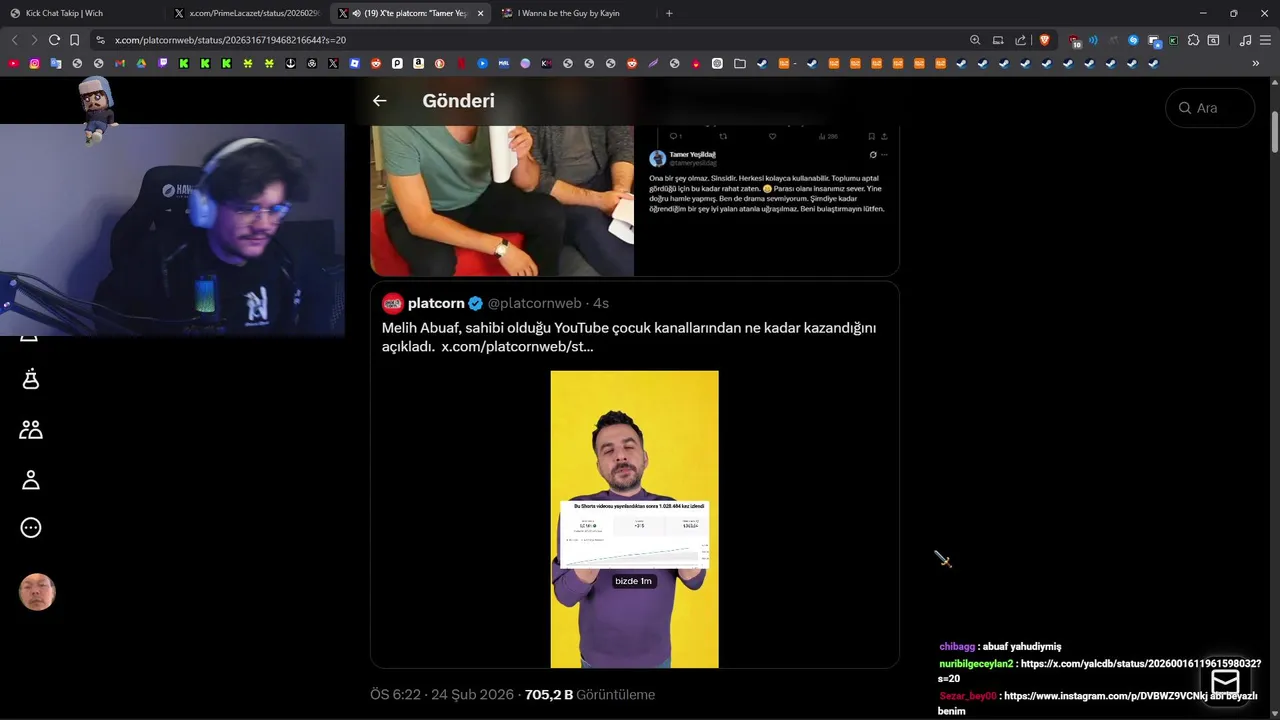Click chibagg username in chat overlay
The width and height of the screenshot is (1280, 720).
point(957,646)
